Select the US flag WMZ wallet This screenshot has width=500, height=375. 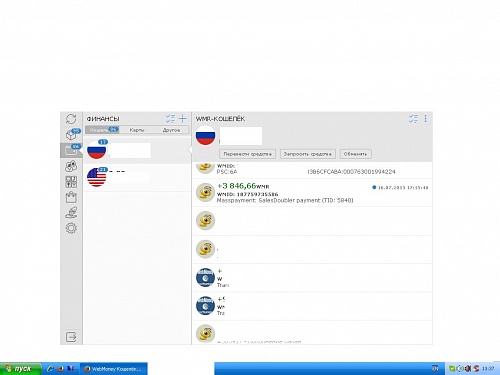(x=137, y=177)
